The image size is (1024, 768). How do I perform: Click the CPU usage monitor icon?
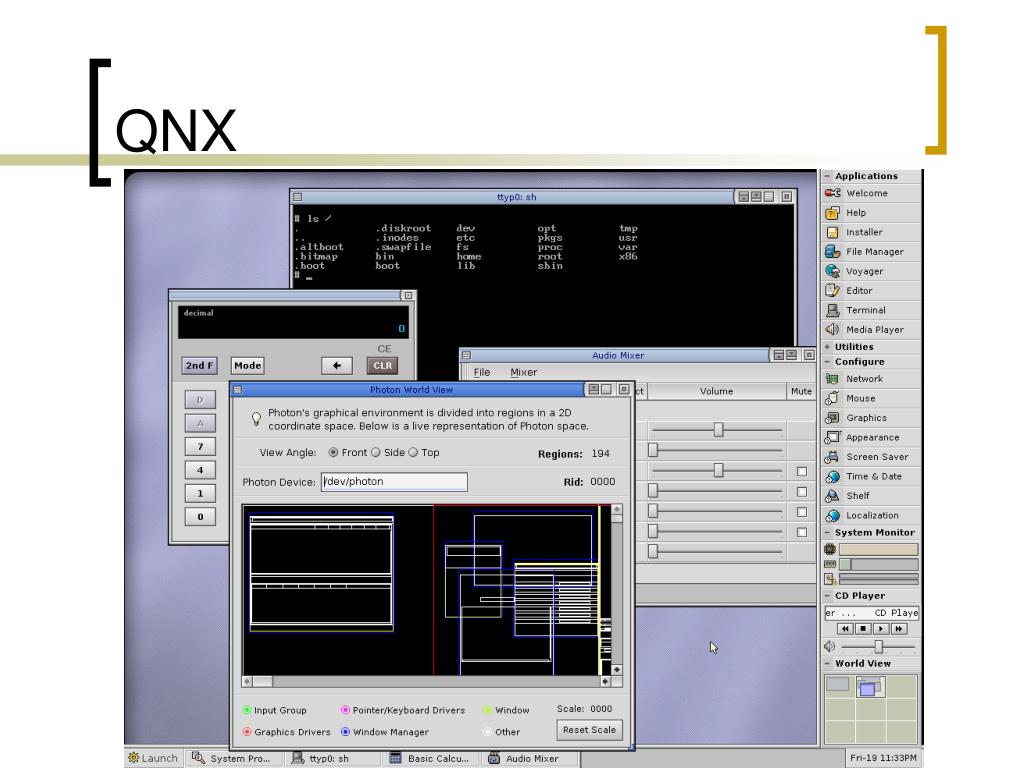(830, 550)
